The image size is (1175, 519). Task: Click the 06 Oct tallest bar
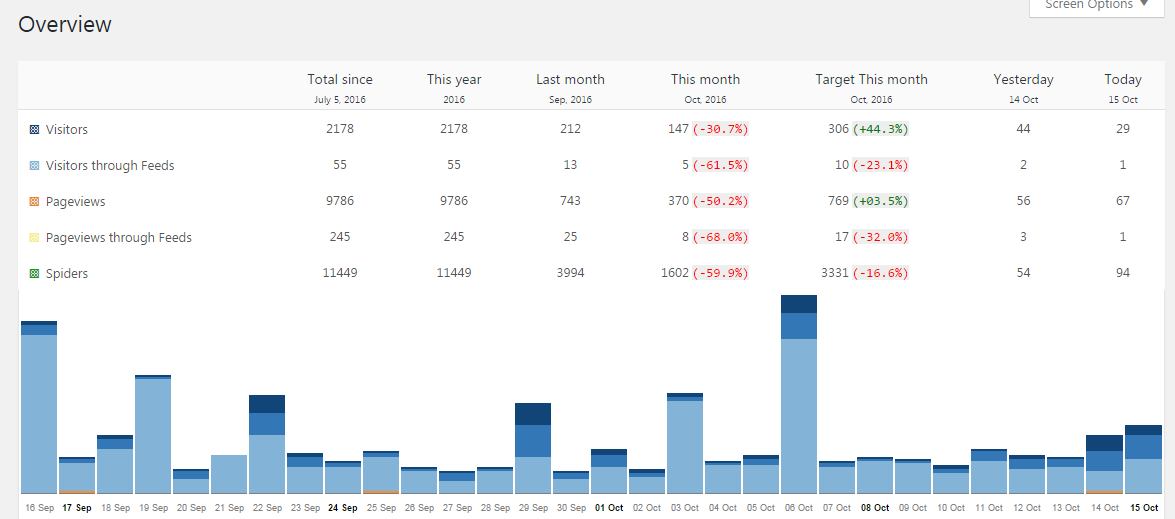click(799, 394)
